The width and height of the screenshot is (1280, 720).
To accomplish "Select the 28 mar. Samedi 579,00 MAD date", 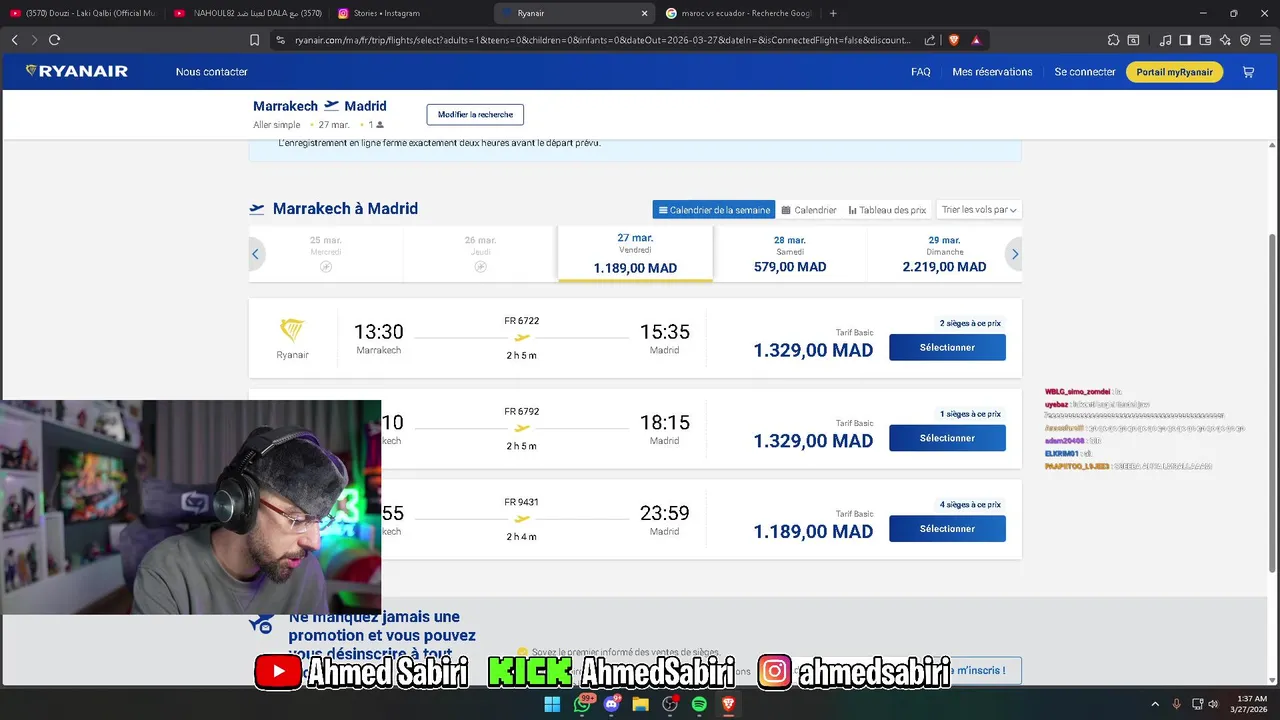I will pyautogui.click(x=790, y=253).
